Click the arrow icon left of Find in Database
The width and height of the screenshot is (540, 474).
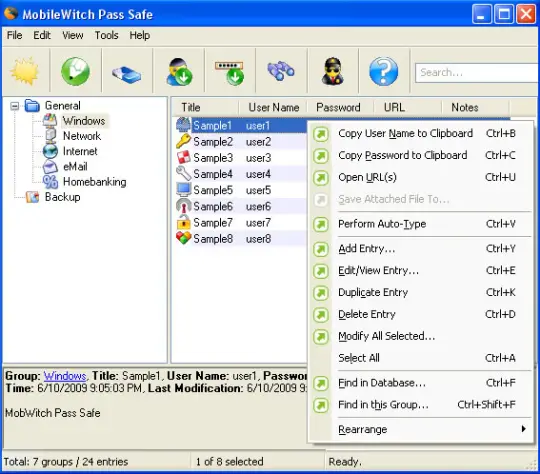(321, 383)
